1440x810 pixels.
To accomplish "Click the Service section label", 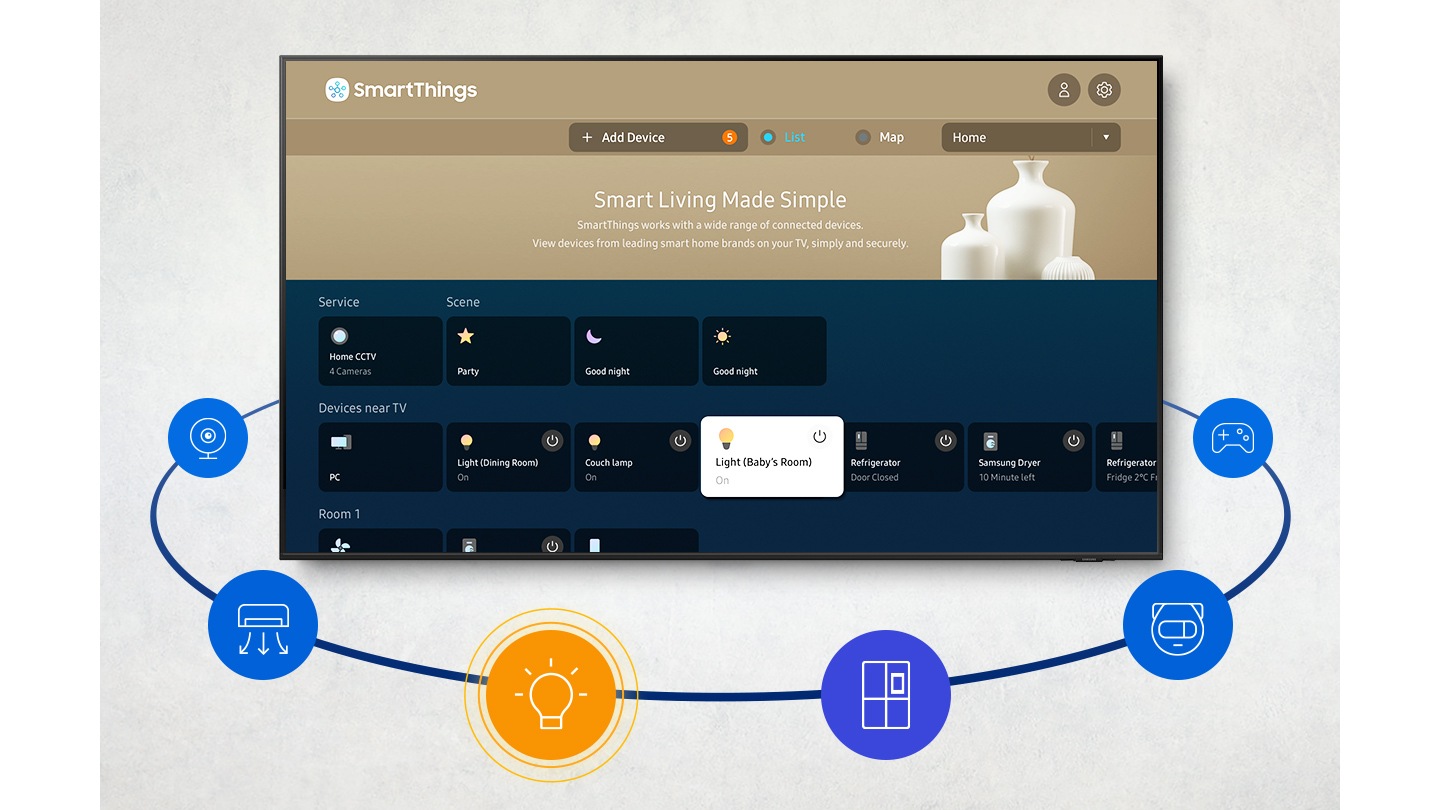I will click(x=339, y=302).
